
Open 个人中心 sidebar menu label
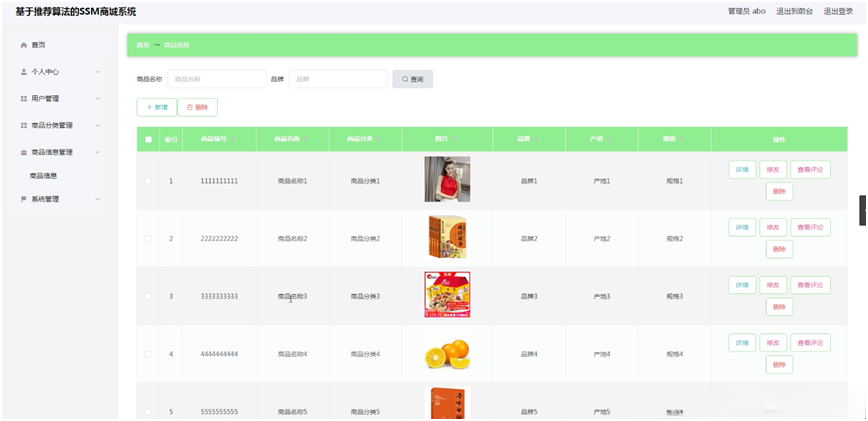[45, 72]
